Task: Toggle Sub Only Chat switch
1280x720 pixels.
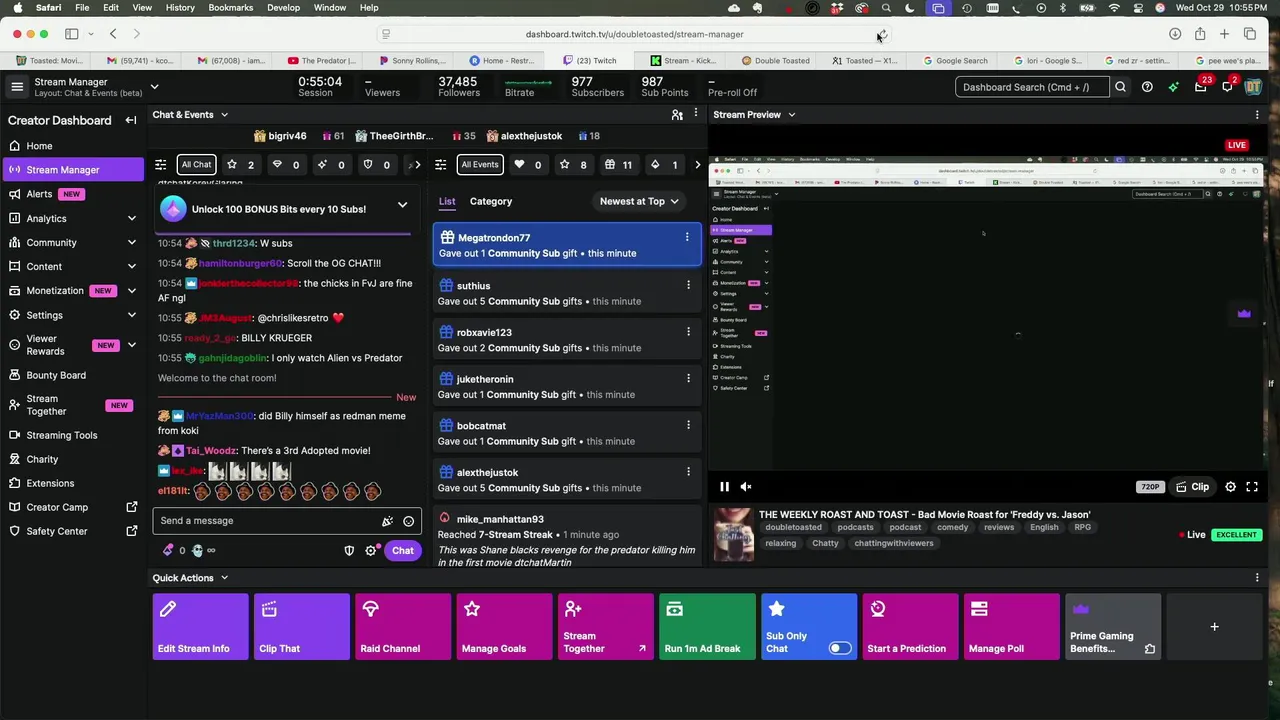Action: (840, 649)
